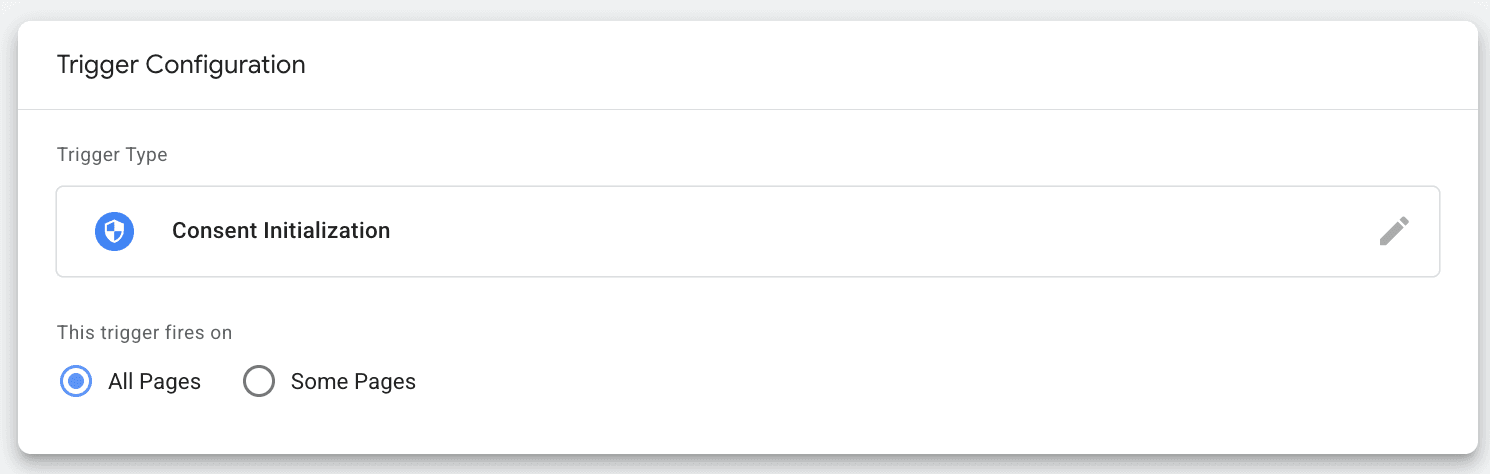Click the 'All Pages' option label
Viewport: 1490px width, 474px height.
154,382
